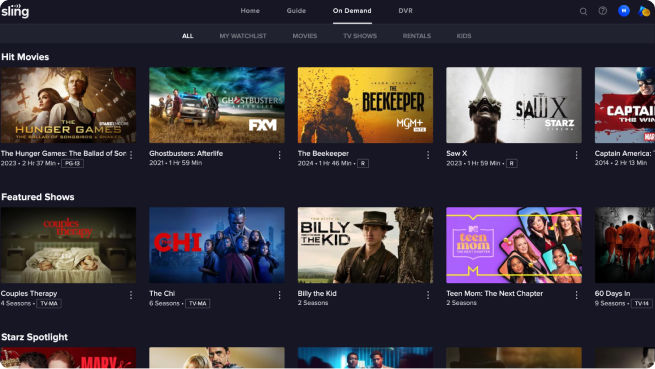The height and width of the screenshot is (369, 655).
Task: Click '2 Seasons' under Billy the Kid
Action: [x=312, y=303]
